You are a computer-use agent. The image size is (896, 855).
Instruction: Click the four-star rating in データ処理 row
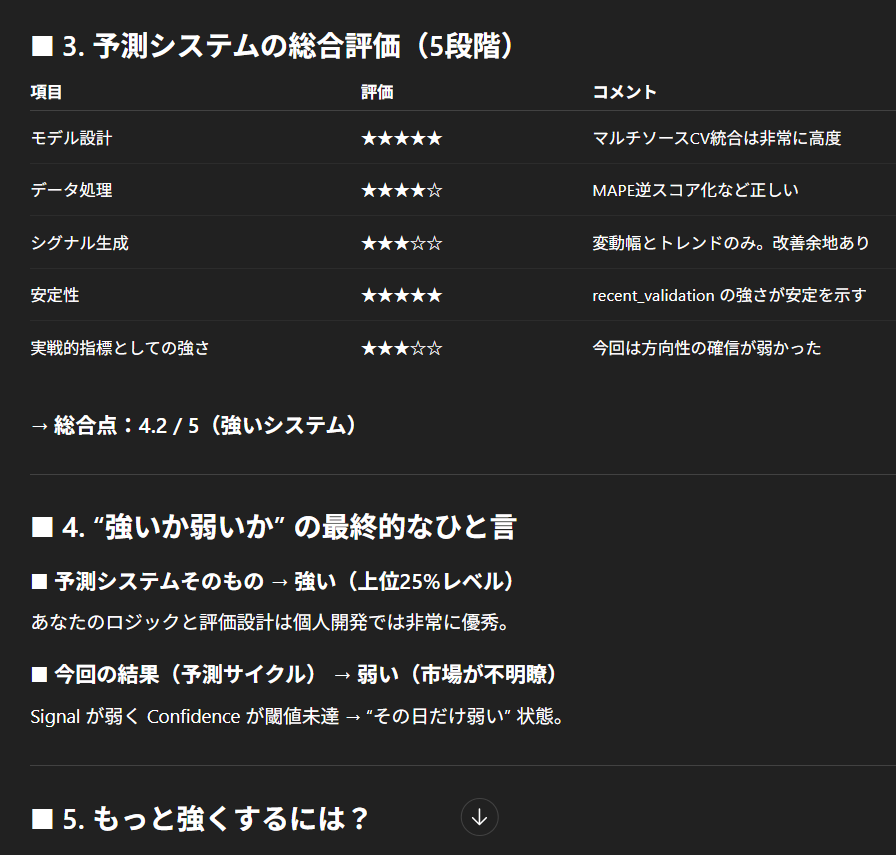[x=402, y=190]
